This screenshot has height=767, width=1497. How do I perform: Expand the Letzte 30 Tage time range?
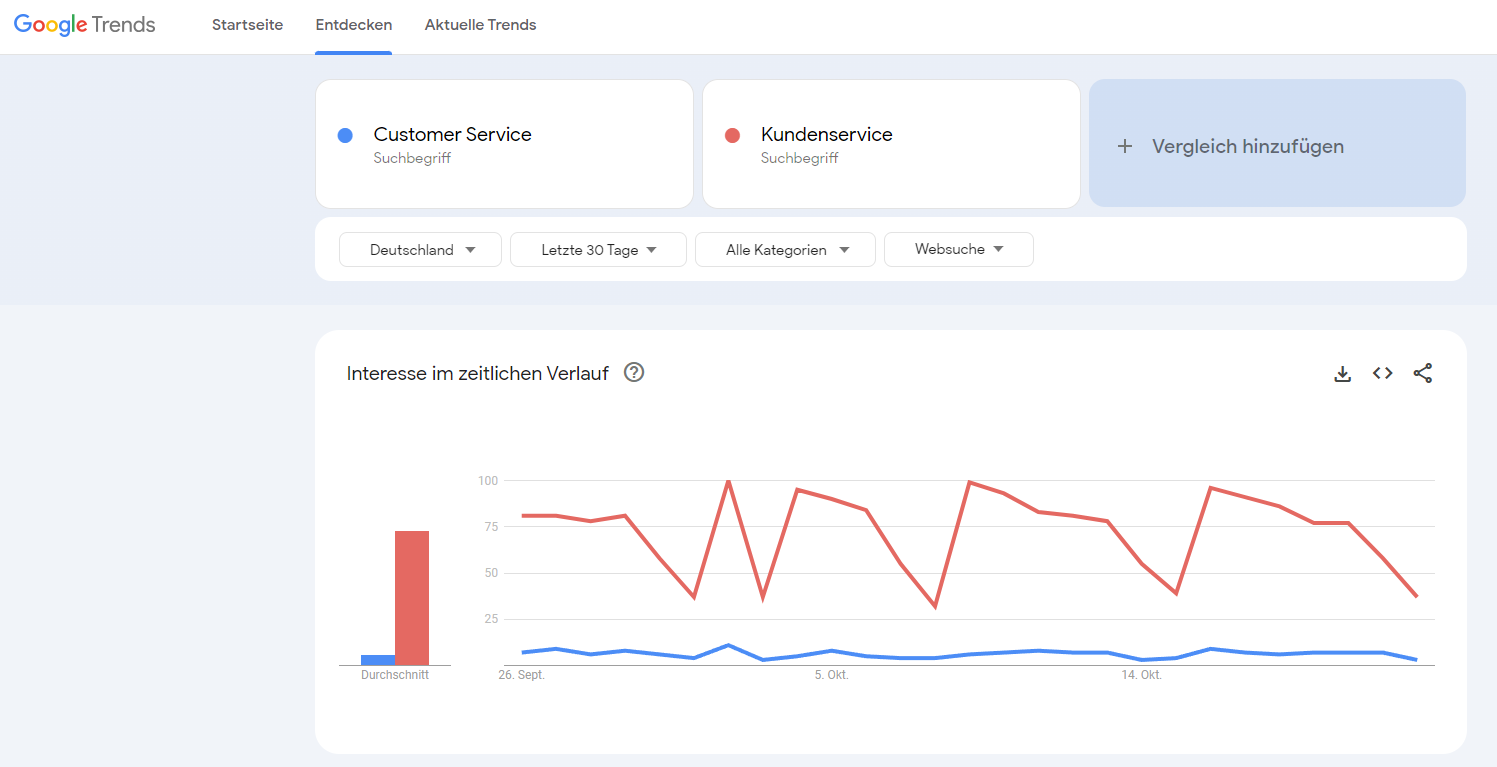tap(598, 250)
